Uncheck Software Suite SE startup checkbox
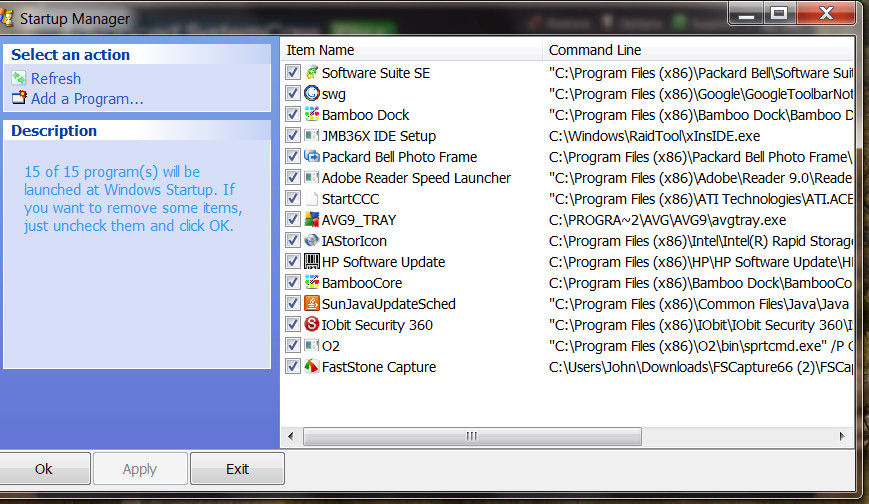This screenshot has width=869, height=504. click(293, 72)
